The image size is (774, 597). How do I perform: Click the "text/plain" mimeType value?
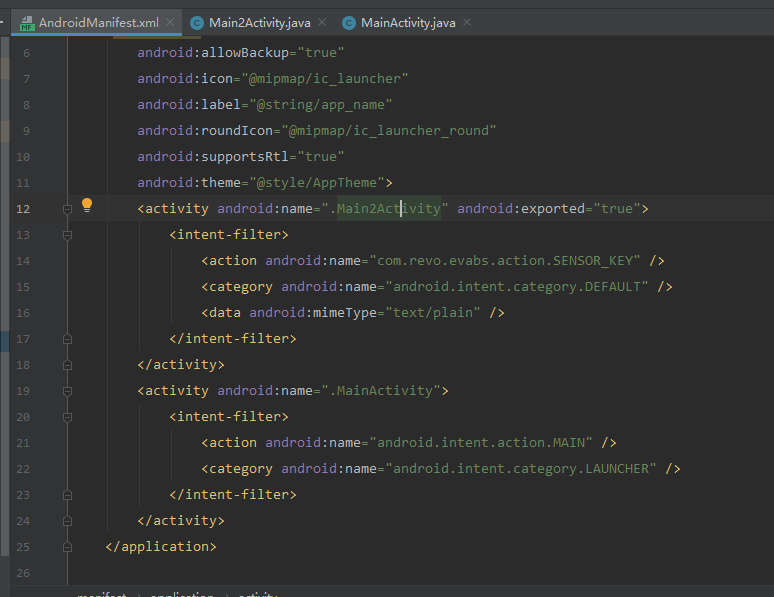(433, 313)
